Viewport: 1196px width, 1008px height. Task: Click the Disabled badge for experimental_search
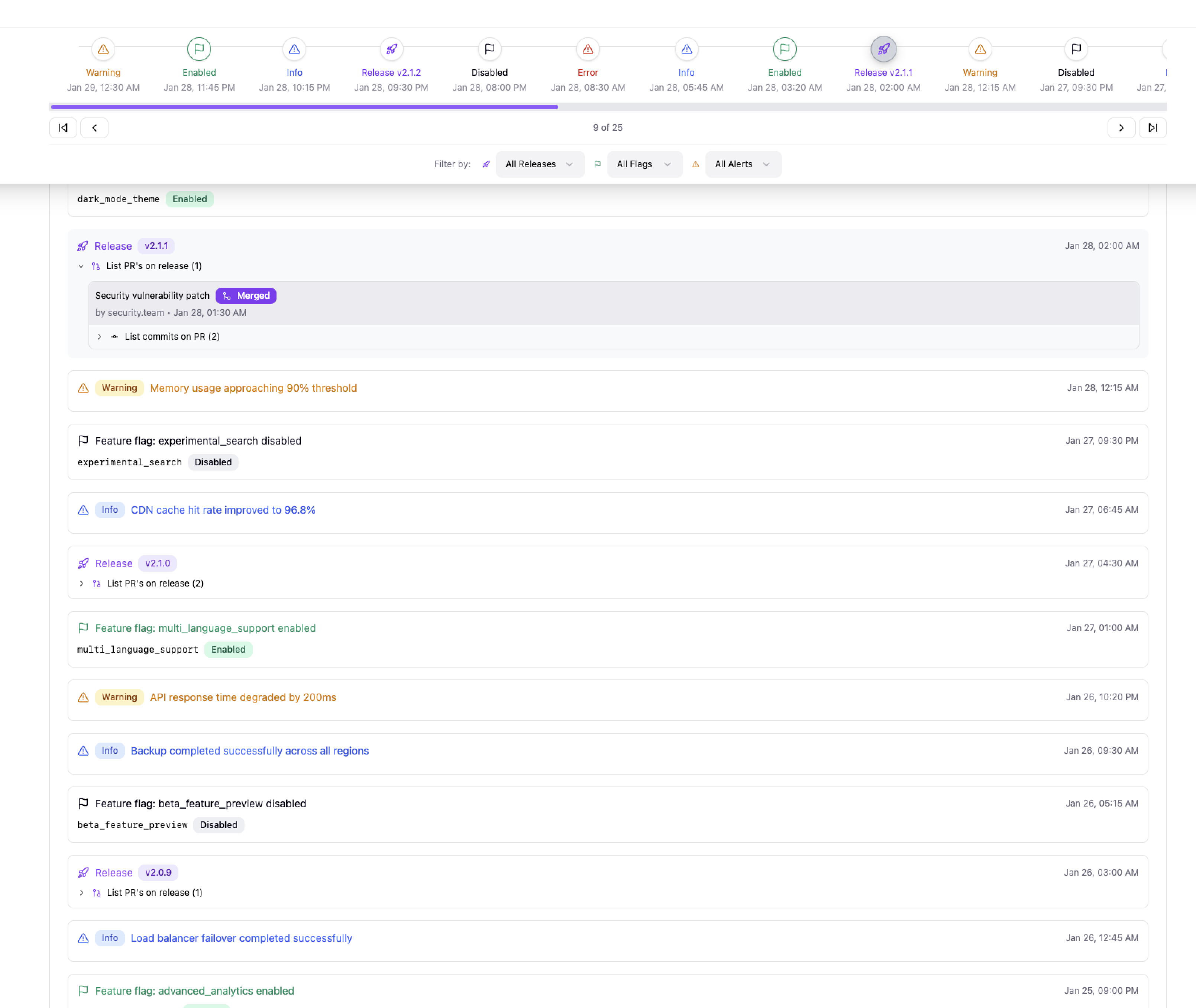pos(213,462)
